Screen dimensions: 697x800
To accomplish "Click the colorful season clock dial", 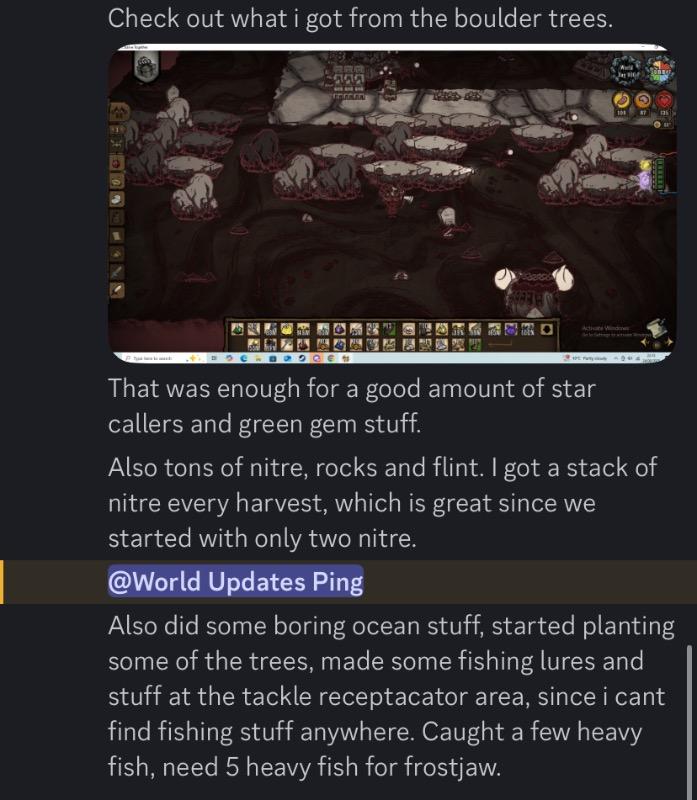I will pyautogui.click(x=660, y=70).
